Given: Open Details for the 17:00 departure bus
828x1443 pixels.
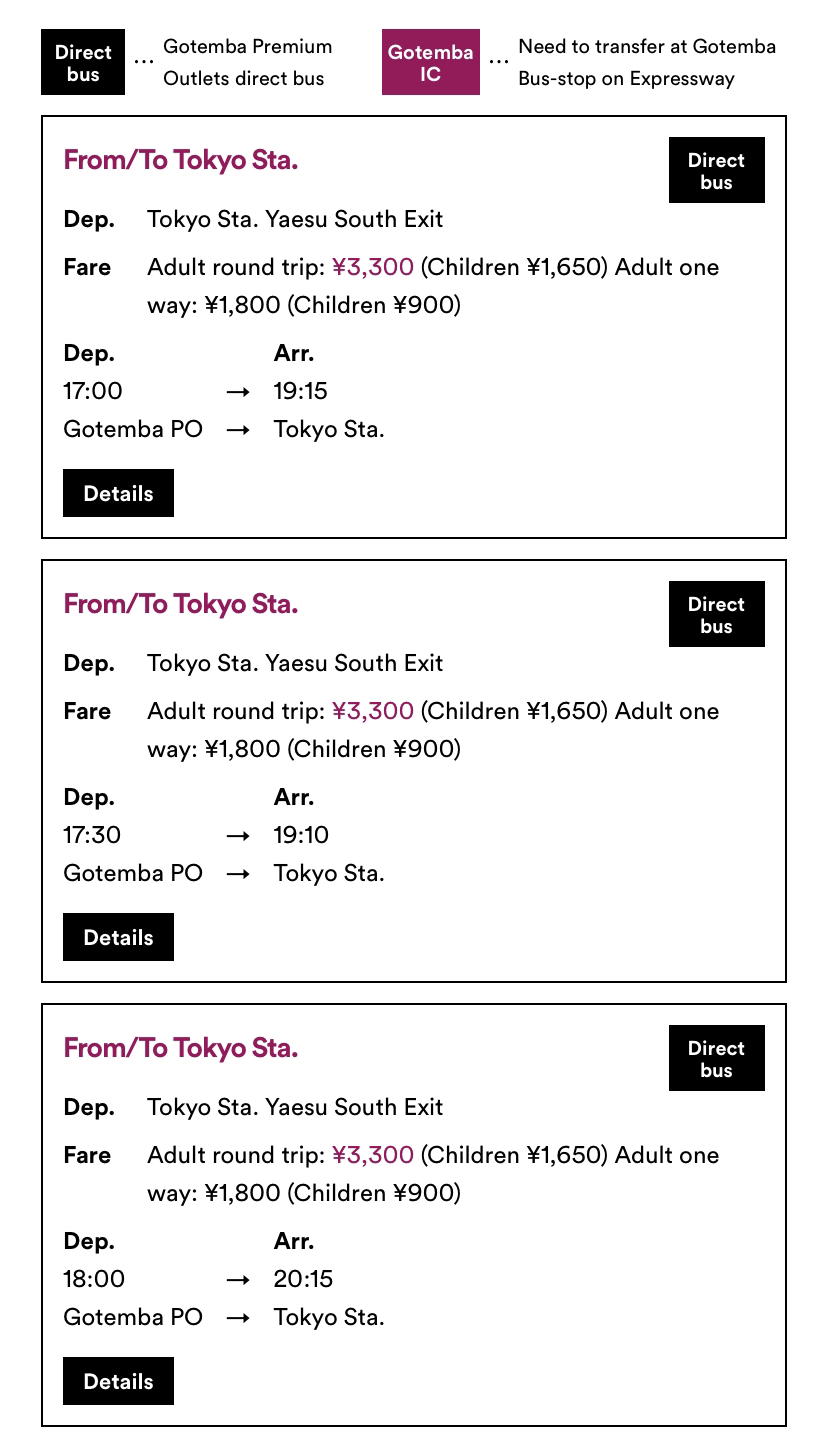Looking at the screenshot, I should point(118,493).
